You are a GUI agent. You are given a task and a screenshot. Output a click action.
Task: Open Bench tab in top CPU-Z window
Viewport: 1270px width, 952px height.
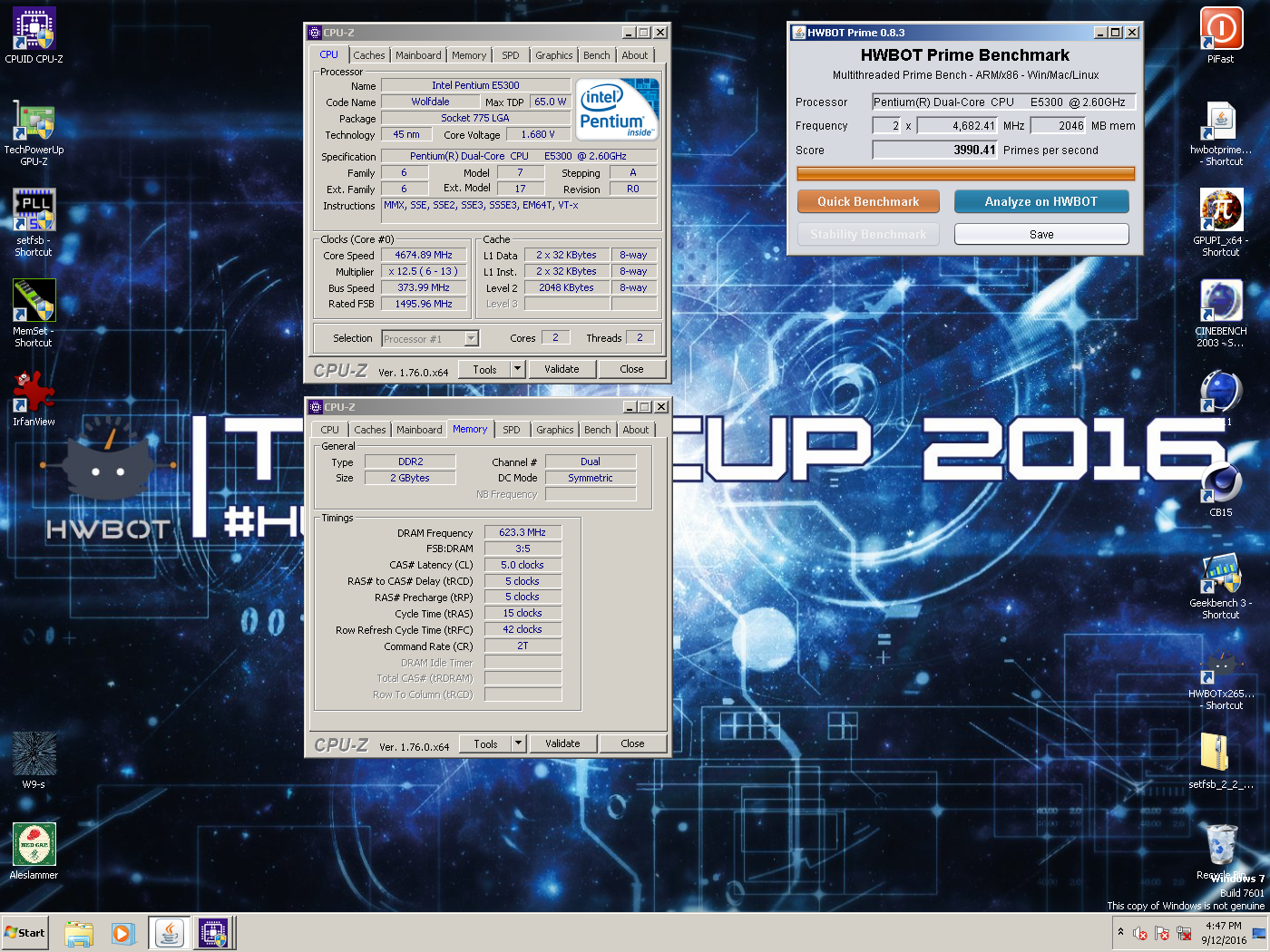597,55
